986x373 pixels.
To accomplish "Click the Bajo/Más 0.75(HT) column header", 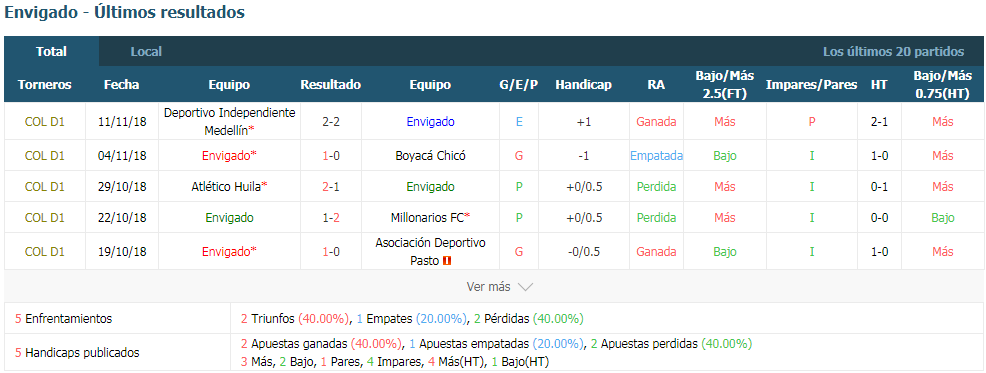I will click(943, 84).
